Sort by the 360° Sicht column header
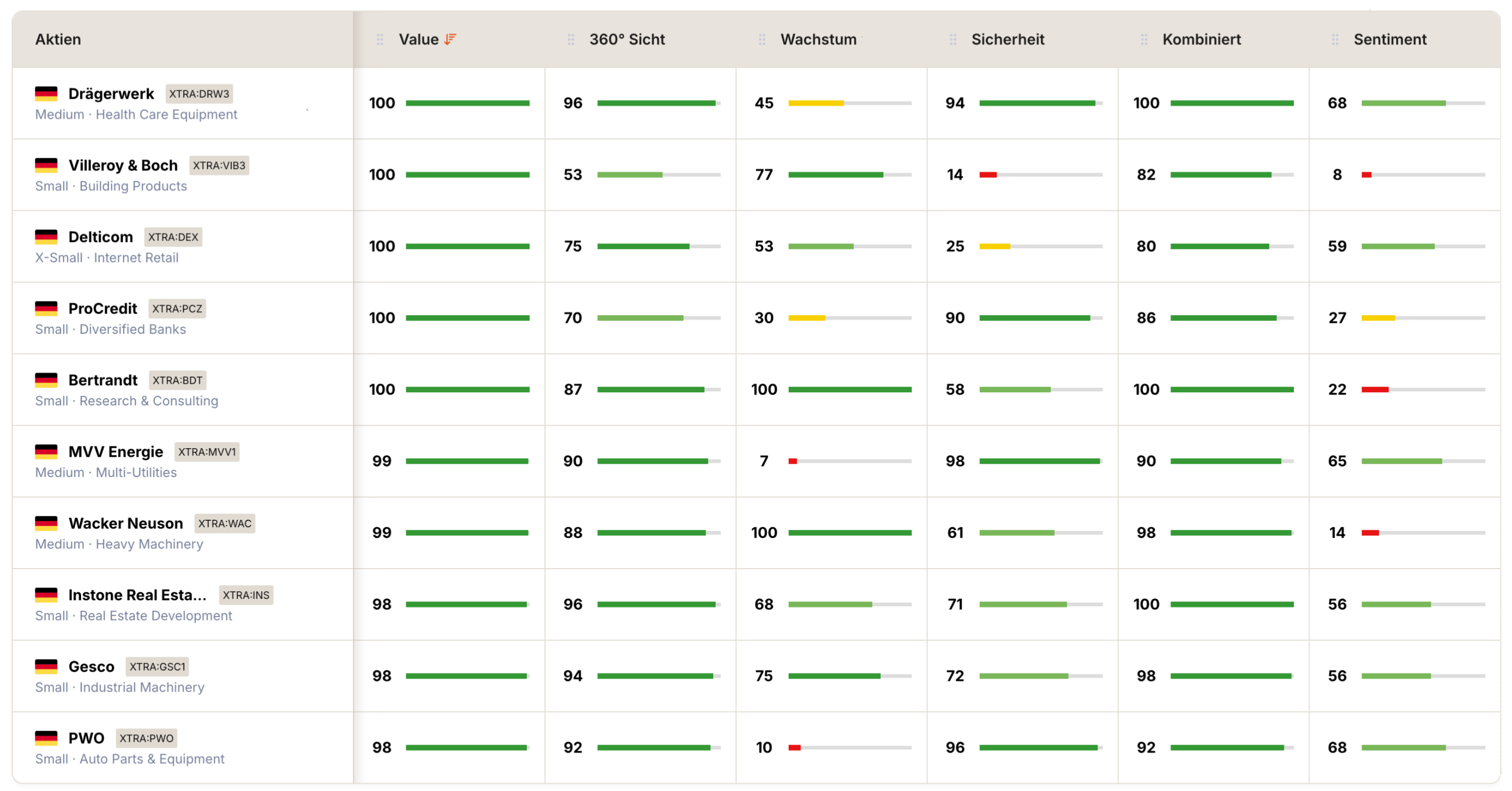 [626, 39]
